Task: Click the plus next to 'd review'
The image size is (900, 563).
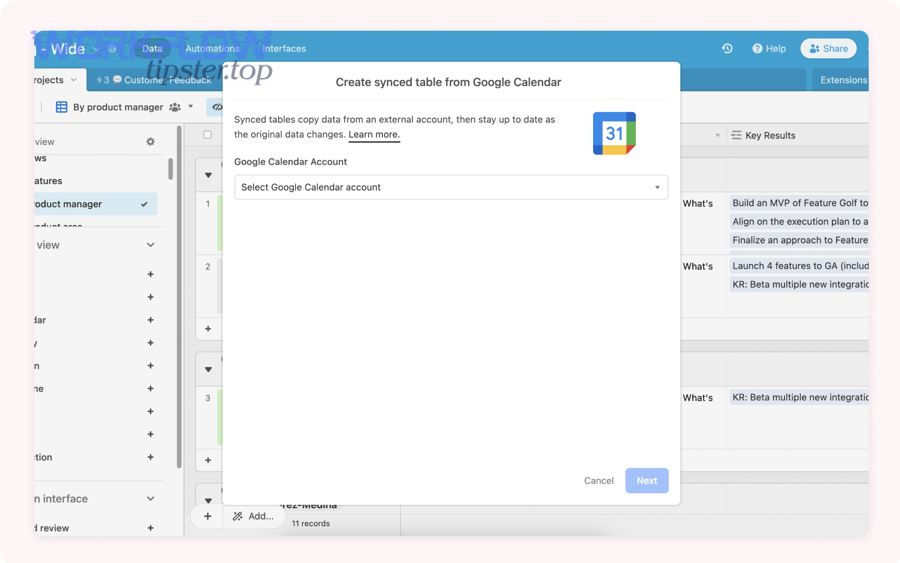Action: [x=150, y=528]
